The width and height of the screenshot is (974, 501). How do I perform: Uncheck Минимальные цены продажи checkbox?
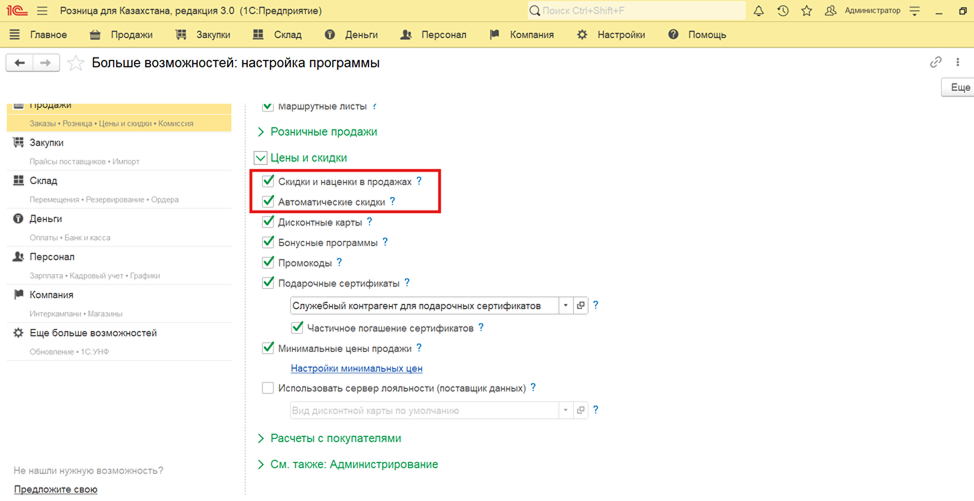point(268,348)
